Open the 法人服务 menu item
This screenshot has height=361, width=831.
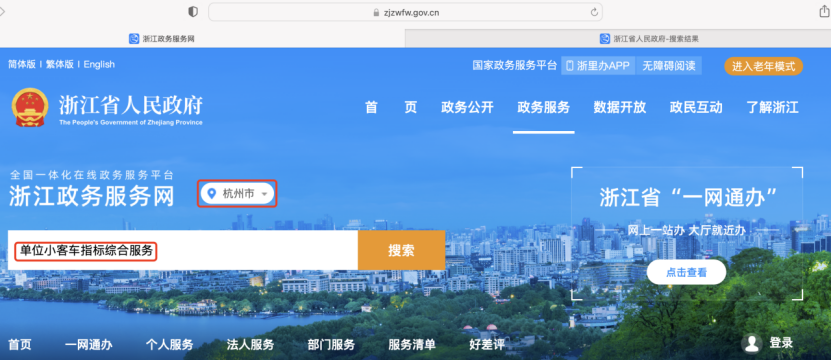[250, 345]
